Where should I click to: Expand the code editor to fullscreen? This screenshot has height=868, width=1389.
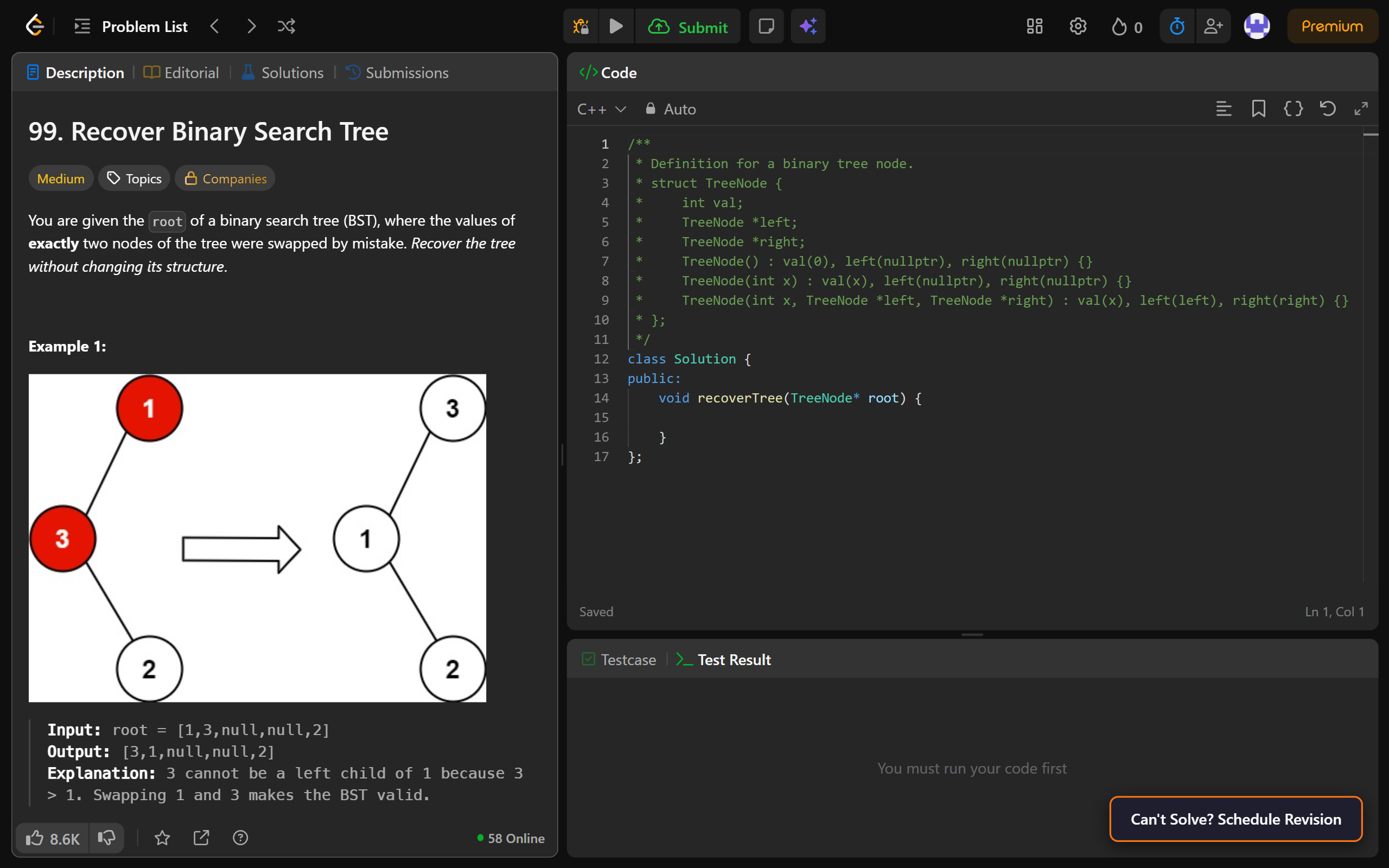(x=1361, y=108)
